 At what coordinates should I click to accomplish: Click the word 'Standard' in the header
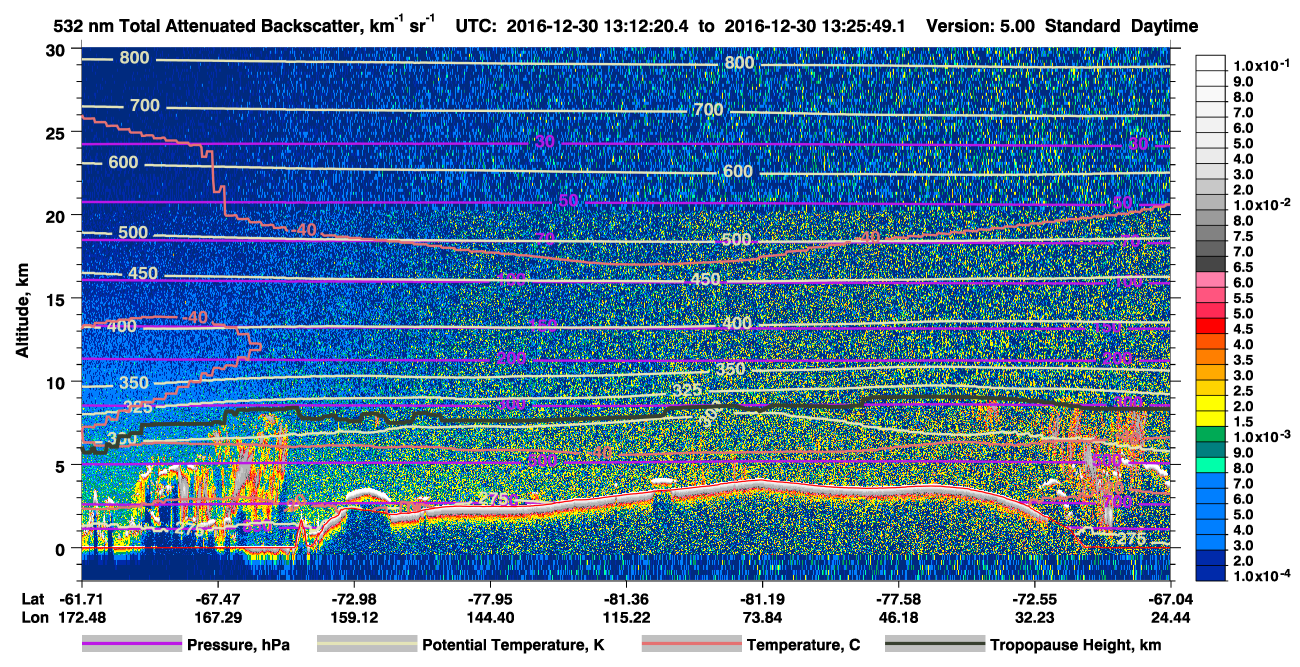[1080, 26]
